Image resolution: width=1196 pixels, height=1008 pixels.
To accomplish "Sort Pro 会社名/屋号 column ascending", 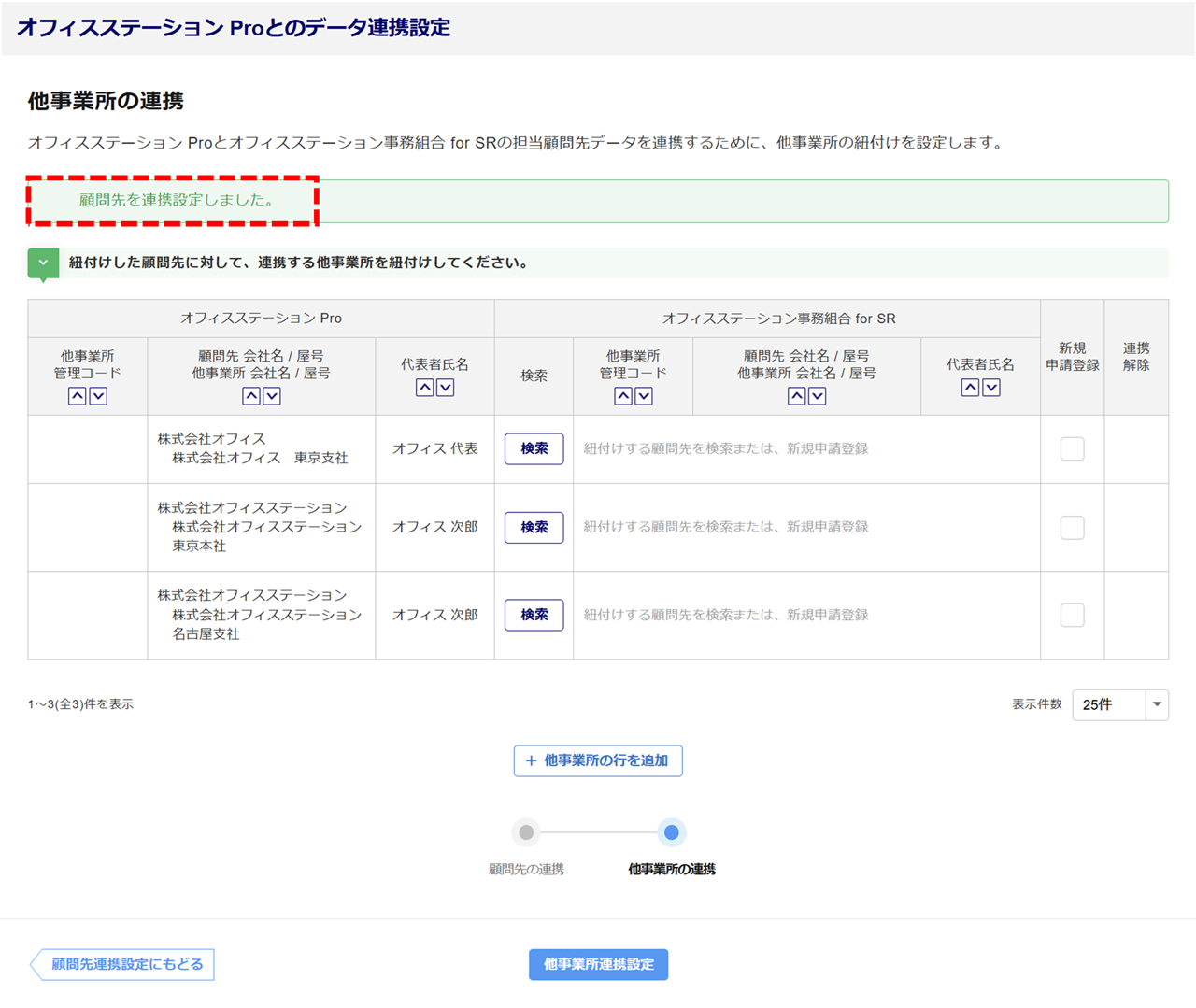I will point(251,396).
